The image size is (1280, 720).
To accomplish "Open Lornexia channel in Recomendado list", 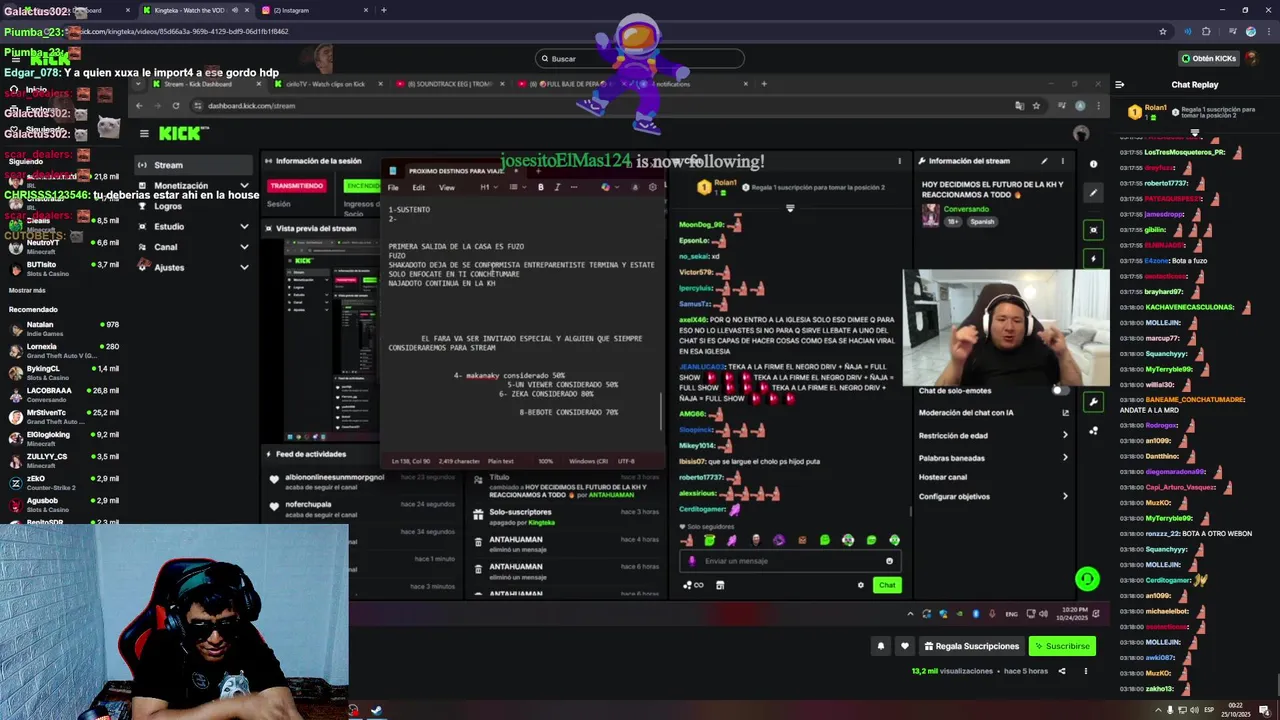I will pyautogui.click(x=62, y=351).
